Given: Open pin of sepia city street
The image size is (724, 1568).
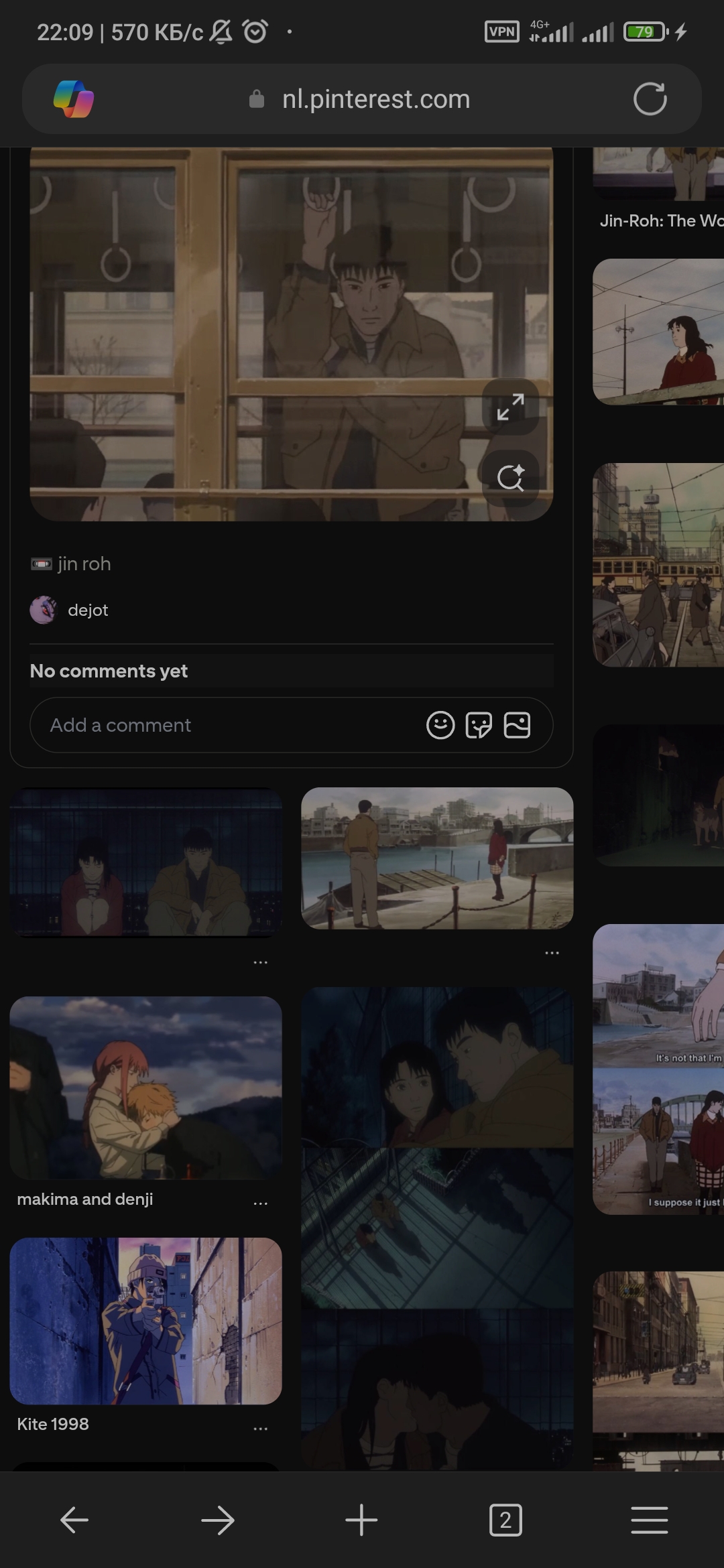Looking at the screenshot, I should coord(658,1370).
